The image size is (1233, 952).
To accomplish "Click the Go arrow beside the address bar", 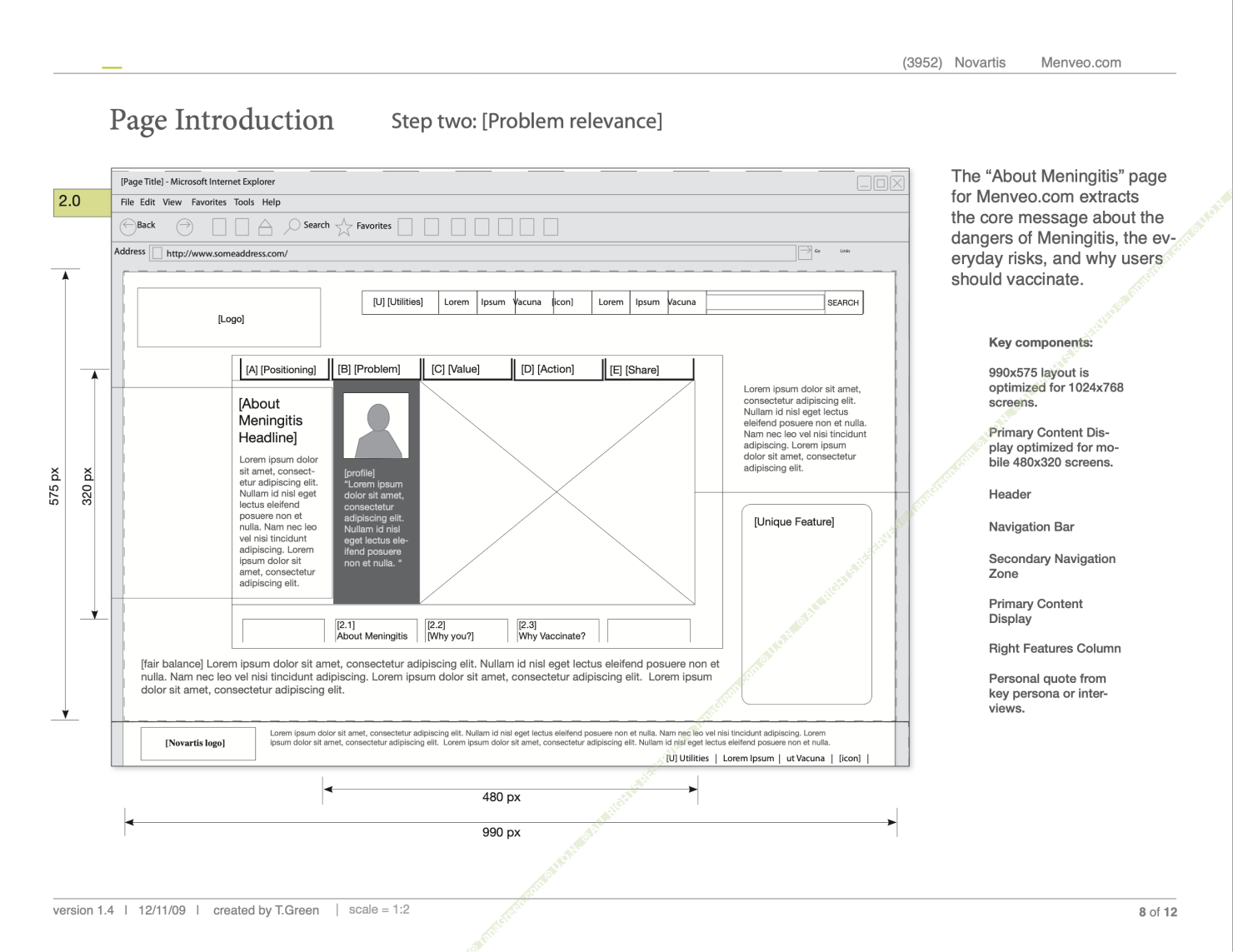I will tap(805, 252).
